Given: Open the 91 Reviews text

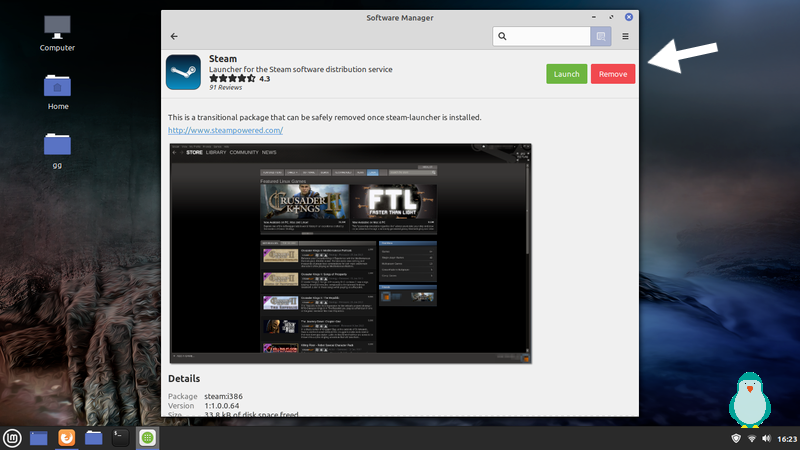Looking at the screenshot, I should click(226, 87).
